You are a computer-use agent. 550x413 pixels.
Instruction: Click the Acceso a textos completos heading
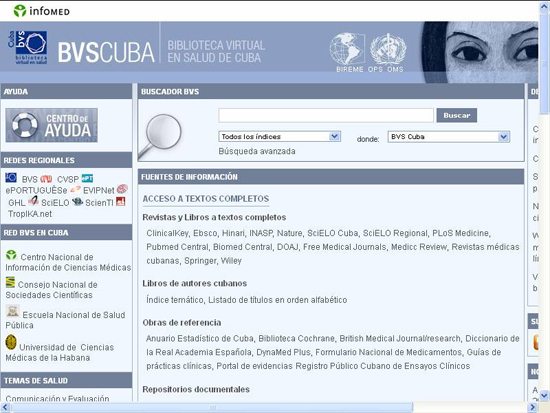(206, 199)
